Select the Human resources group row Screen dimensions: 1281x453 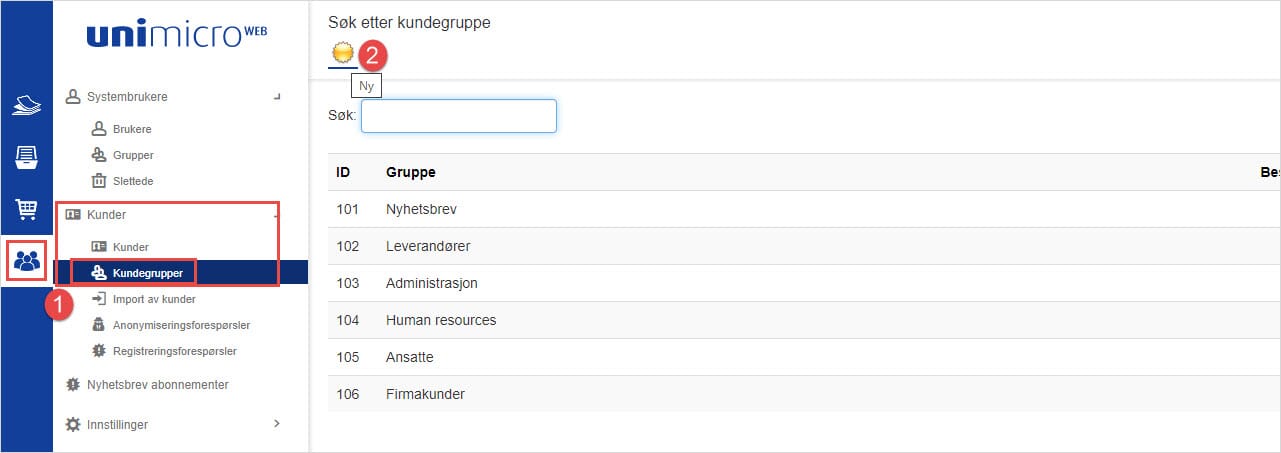[x=441, y=320]
